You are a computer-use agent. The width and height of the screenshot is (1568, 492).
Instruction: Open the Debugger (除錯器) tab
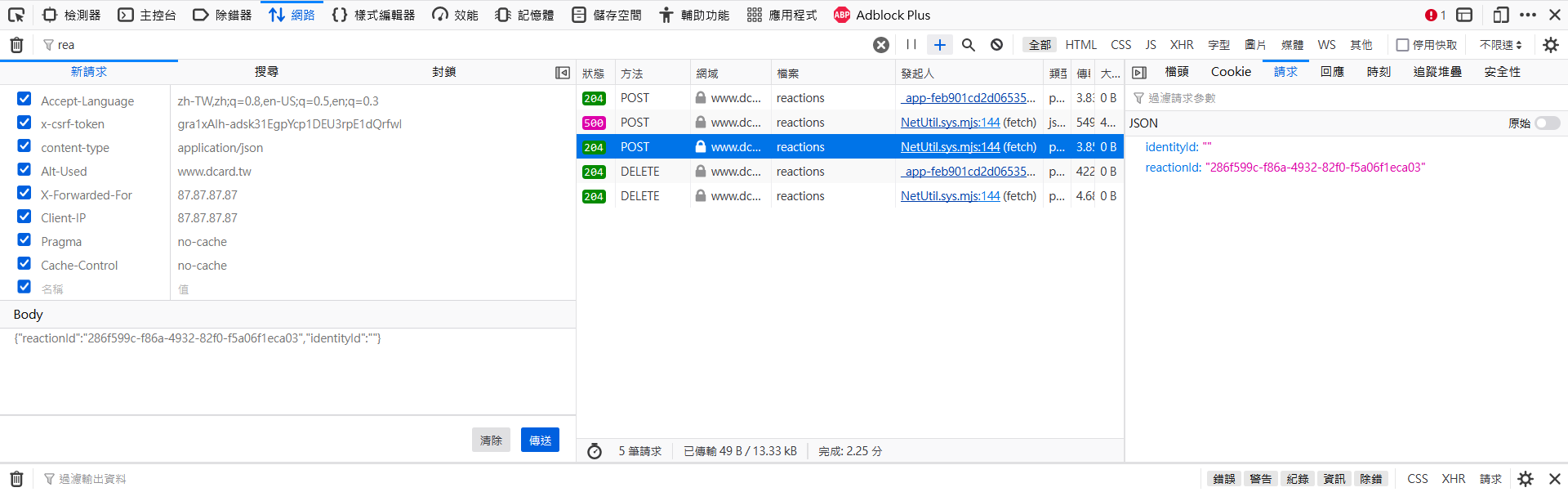point(222,15)
